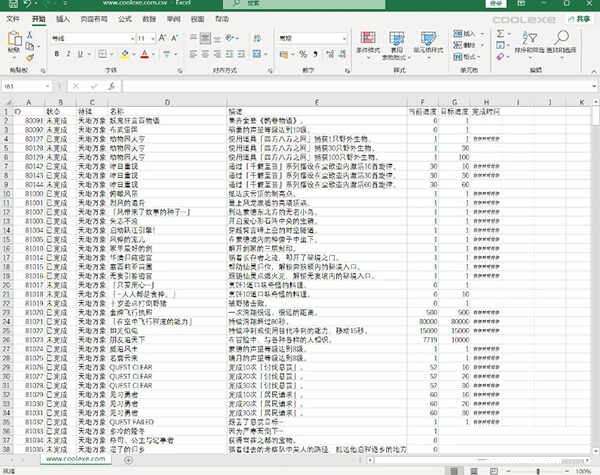Open Conditional Formatting (条件格式)
600x475 pixels.
pos(367,42)
